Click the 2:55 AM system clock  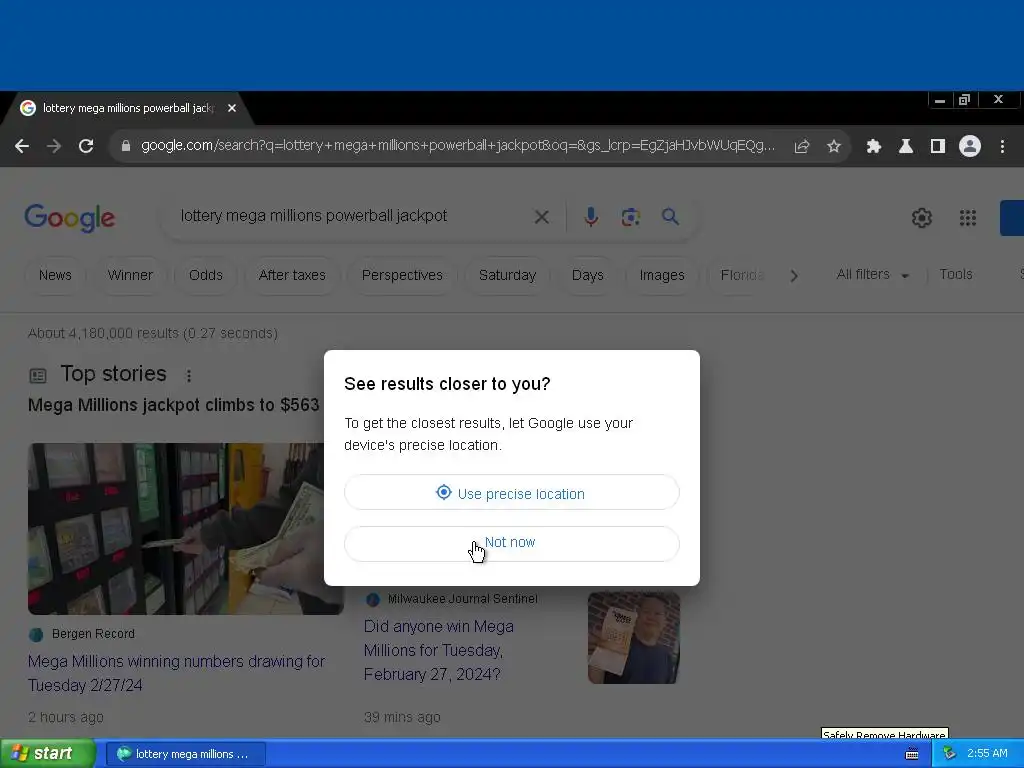click(987, 754)
